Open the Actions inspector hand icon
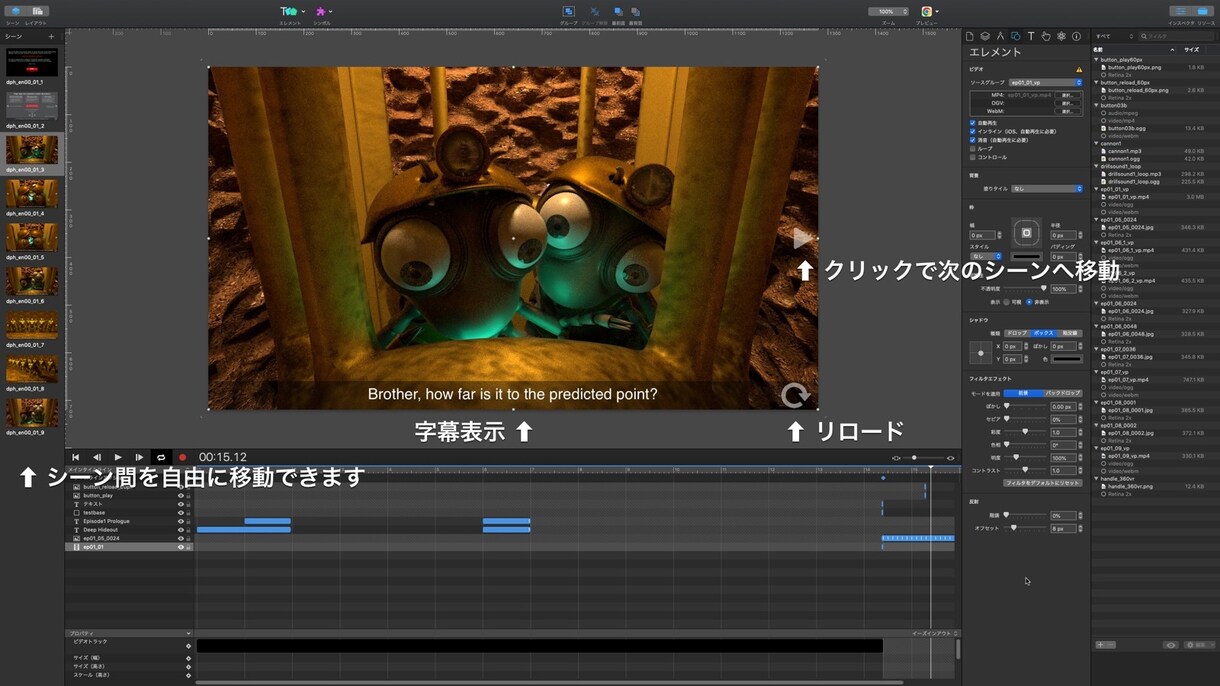This screenshot has width=1220, height=686. 1046,36
